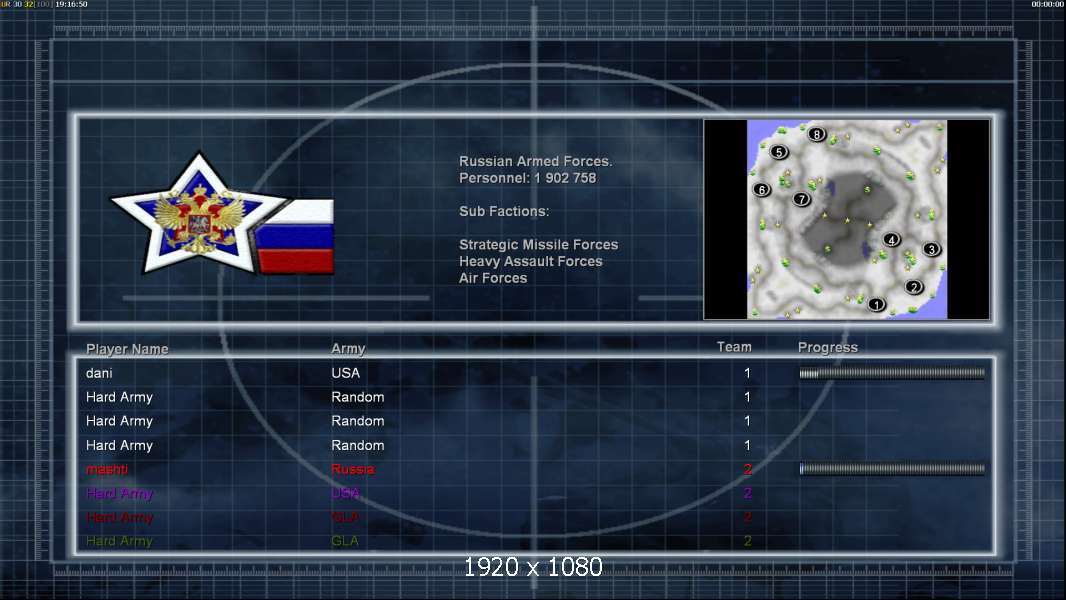Click team number 2 in mashti's row
Viewport: 1066px width, 600px height.
click(x=747, y=470)
